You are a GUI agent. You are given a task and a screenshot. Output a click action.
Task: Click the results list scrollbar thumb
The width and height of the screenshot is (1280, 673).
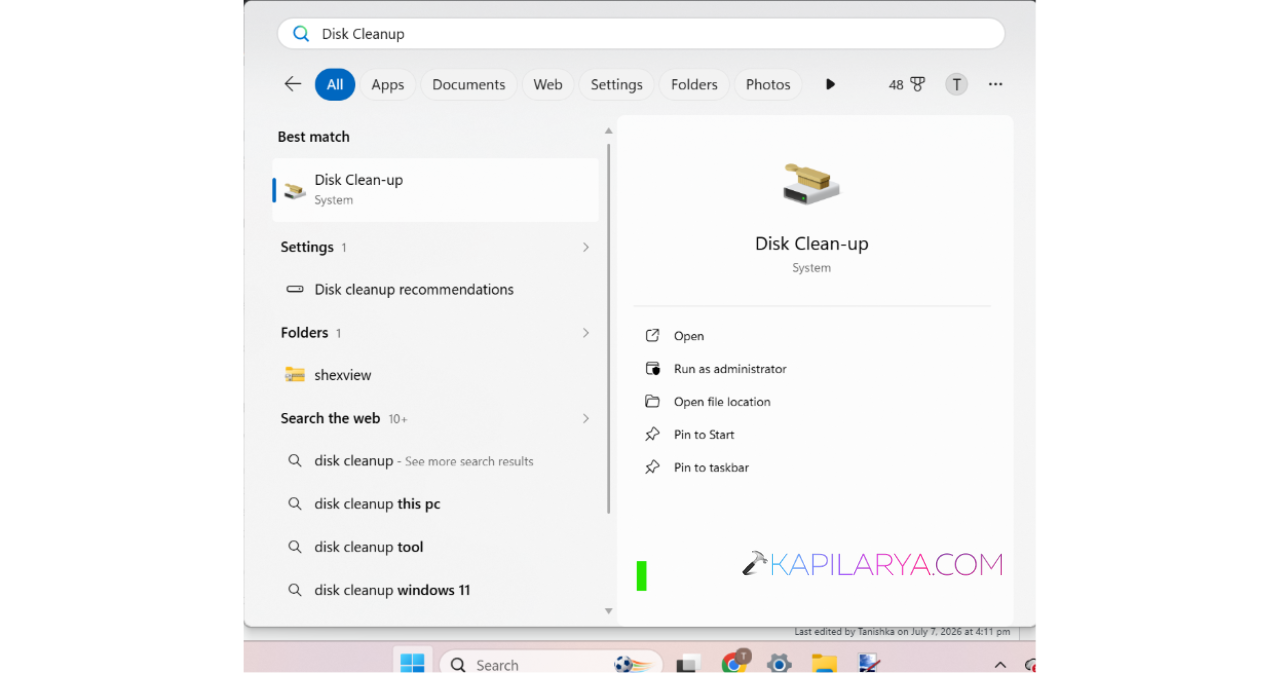tap(608, 328)
